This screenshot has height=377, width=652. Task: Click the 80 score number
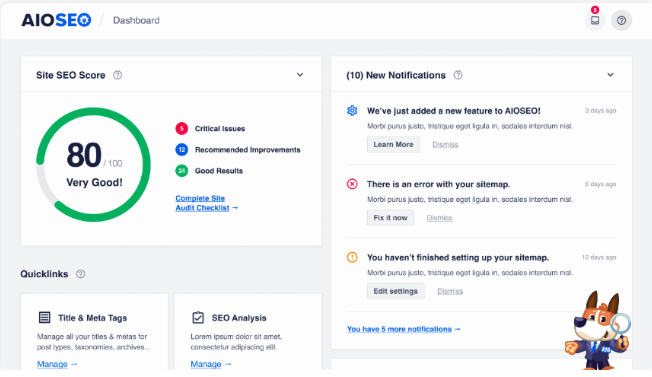pos(84,155)
